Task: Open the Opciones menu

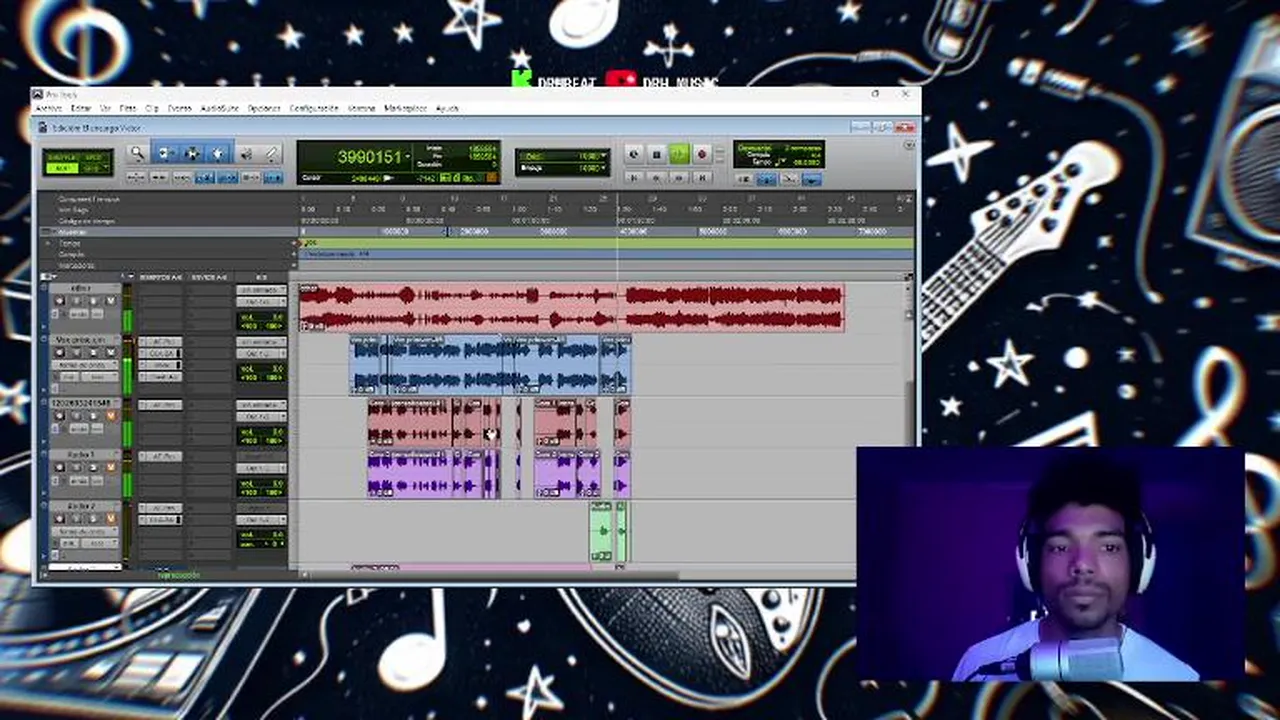Action: 264,108
